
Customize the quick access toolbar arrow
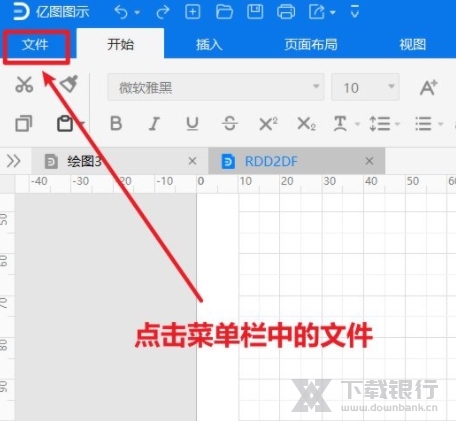[x=355, y=12]
